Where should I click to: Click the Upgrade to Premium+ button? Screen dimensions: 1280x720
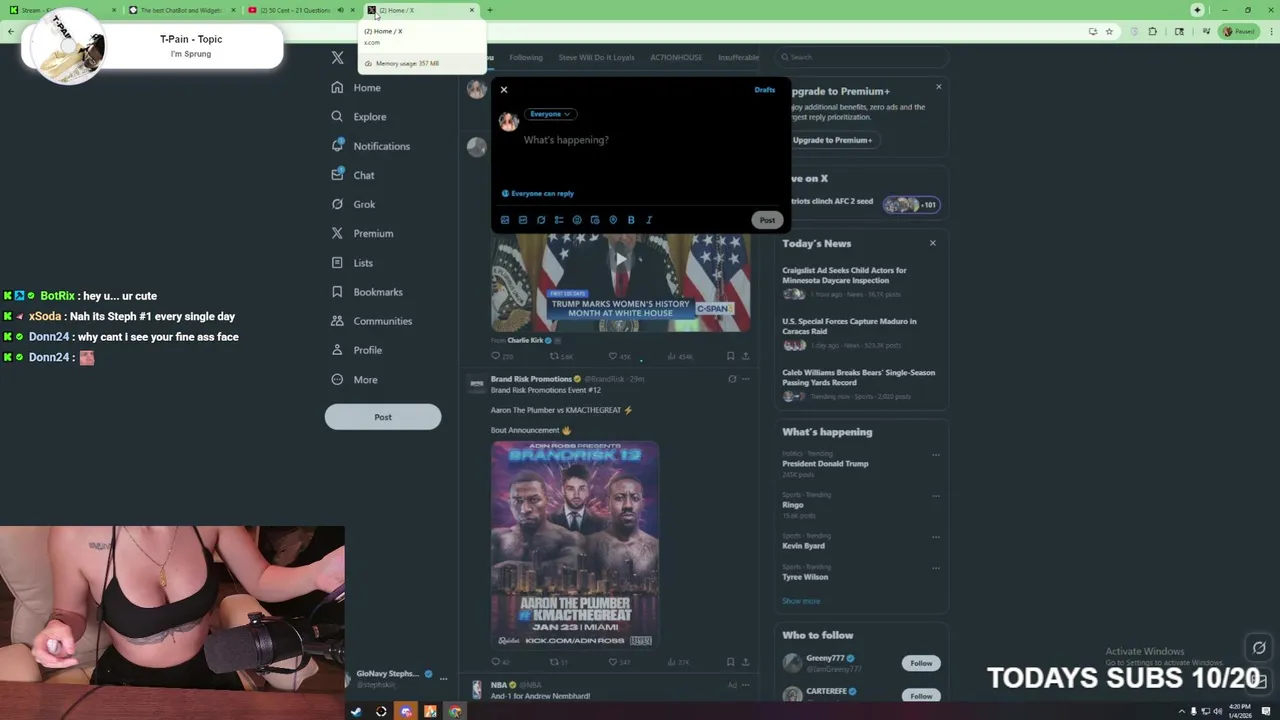tap(832, 140)
